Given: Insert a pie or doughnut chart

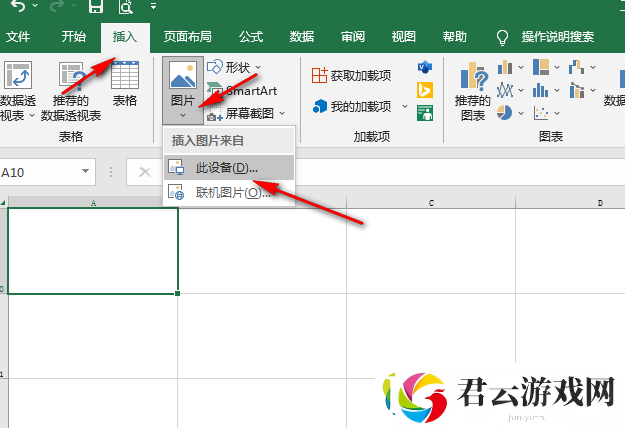Looking at the screenshot, I should pos(505,113).
